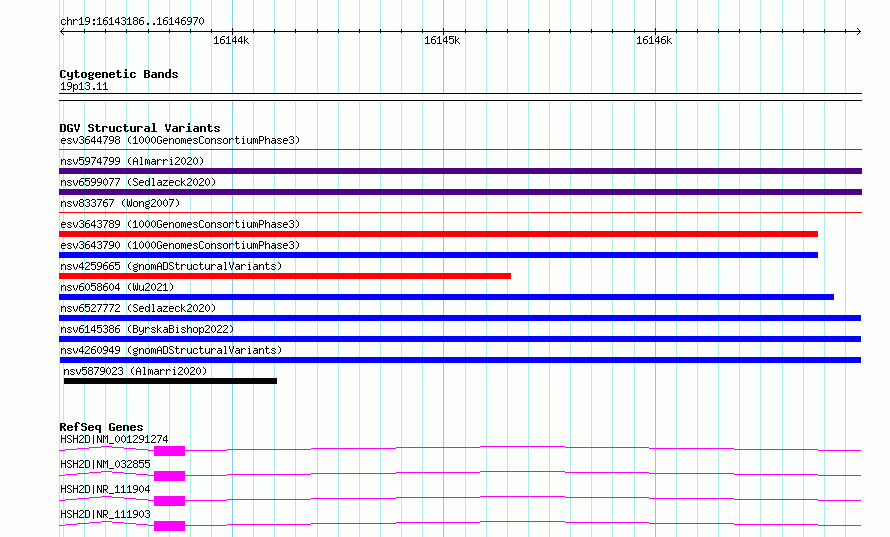Image resolution: width=890 pixels, height=537 pixels.
Task: Open variant nsv4260949 (gnomADStructuralVariants) label
Action: point(171,350)
